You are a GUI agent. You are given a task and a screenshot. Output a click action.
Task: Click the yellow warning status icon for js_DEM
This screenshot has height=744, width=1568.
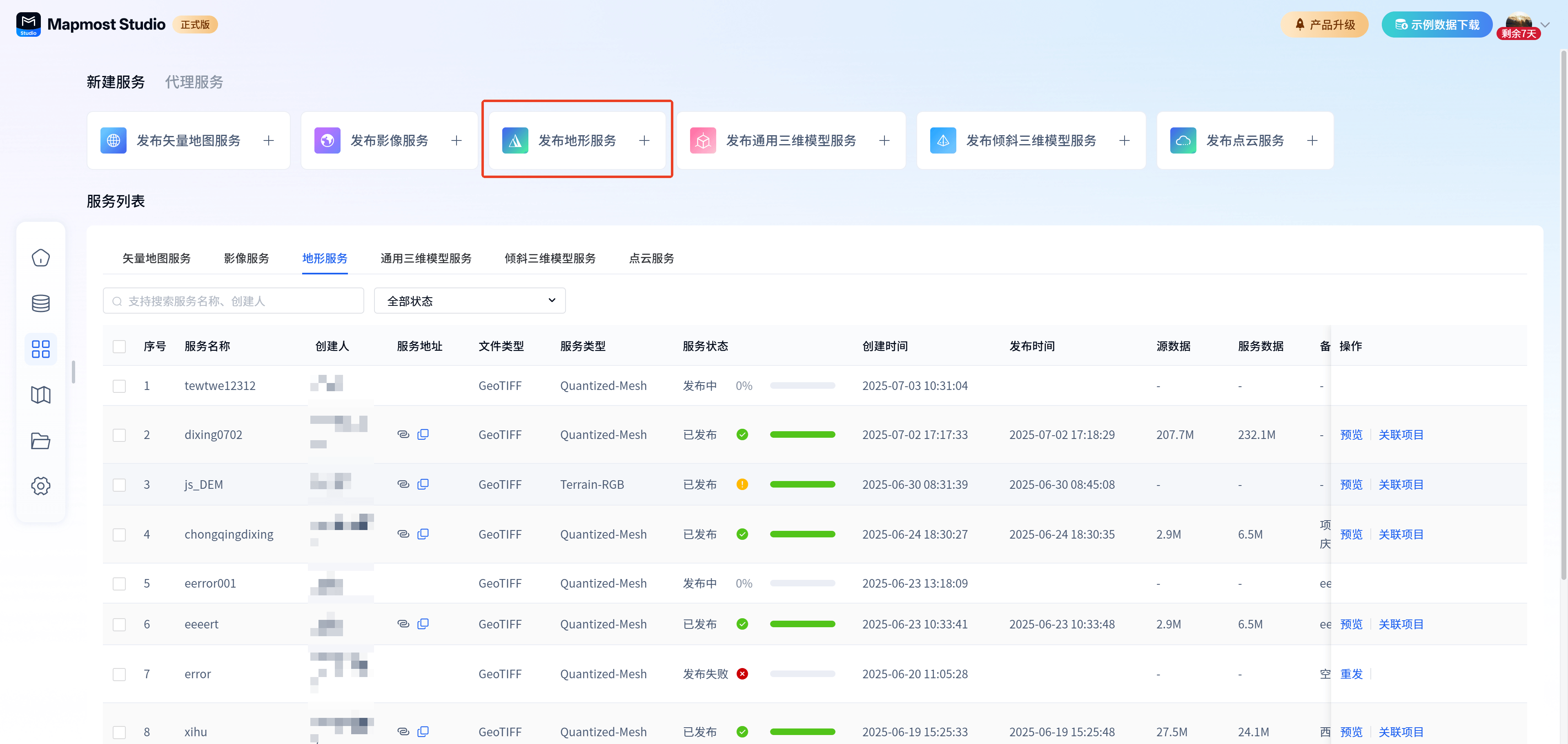pyautogui.click(x=742, y=485)
